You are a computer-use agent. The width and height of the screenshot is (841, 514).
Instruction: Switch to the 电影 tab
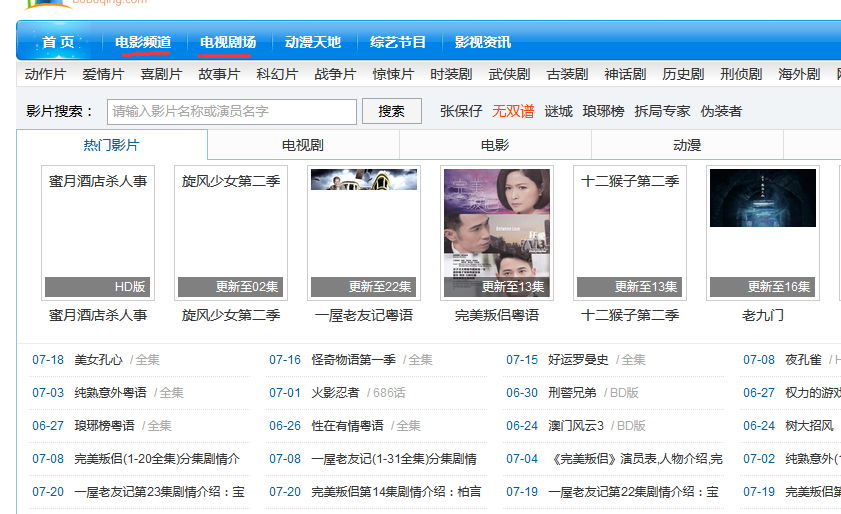(x=495, y=145)
